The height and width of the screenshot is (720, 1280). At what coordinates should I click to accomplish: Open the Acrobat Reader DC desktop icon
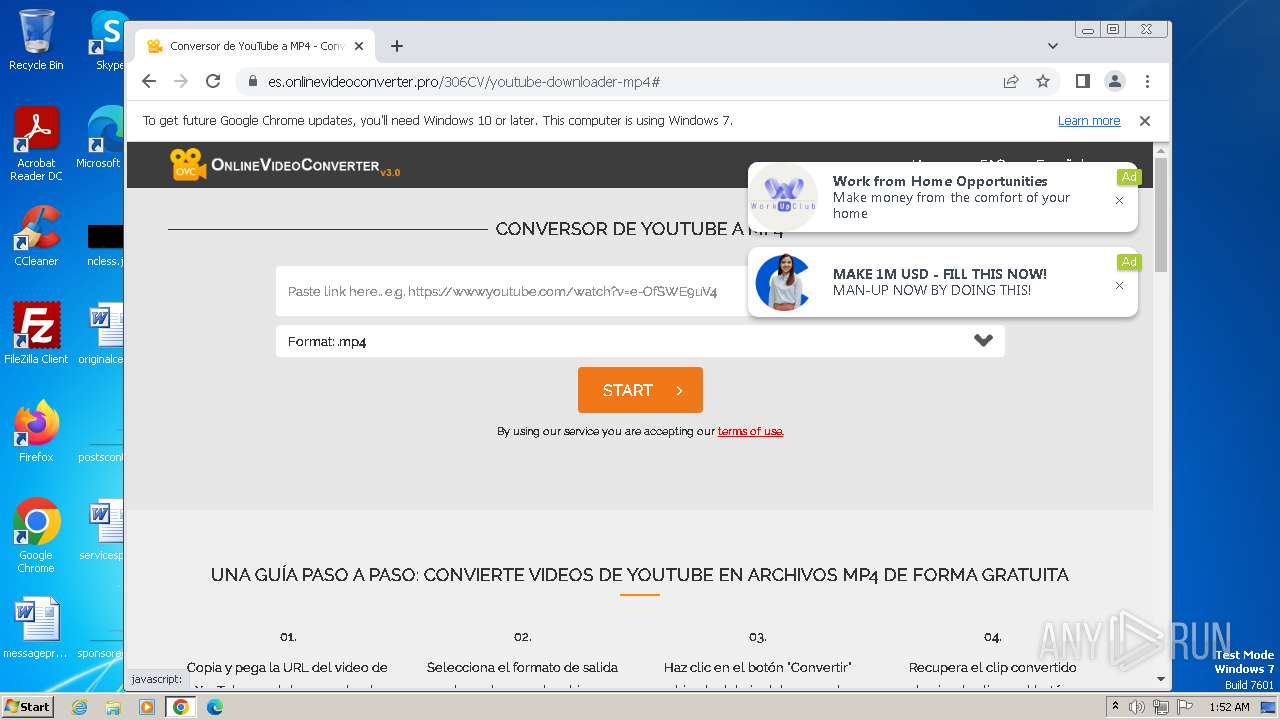pos(36,145)
